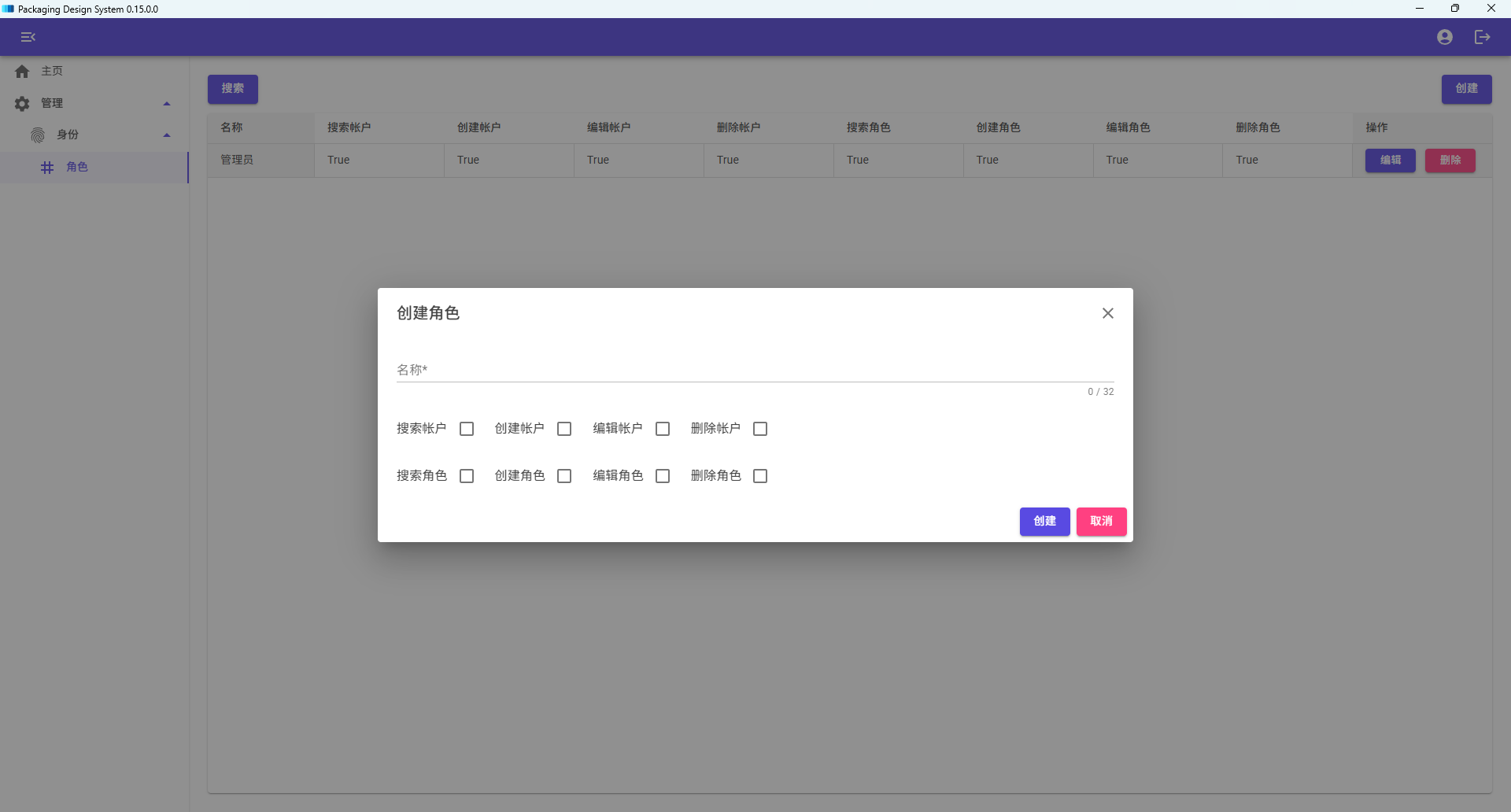Select 身份 submenu item
The image size is (1511, 812).
tap(94, 135)
